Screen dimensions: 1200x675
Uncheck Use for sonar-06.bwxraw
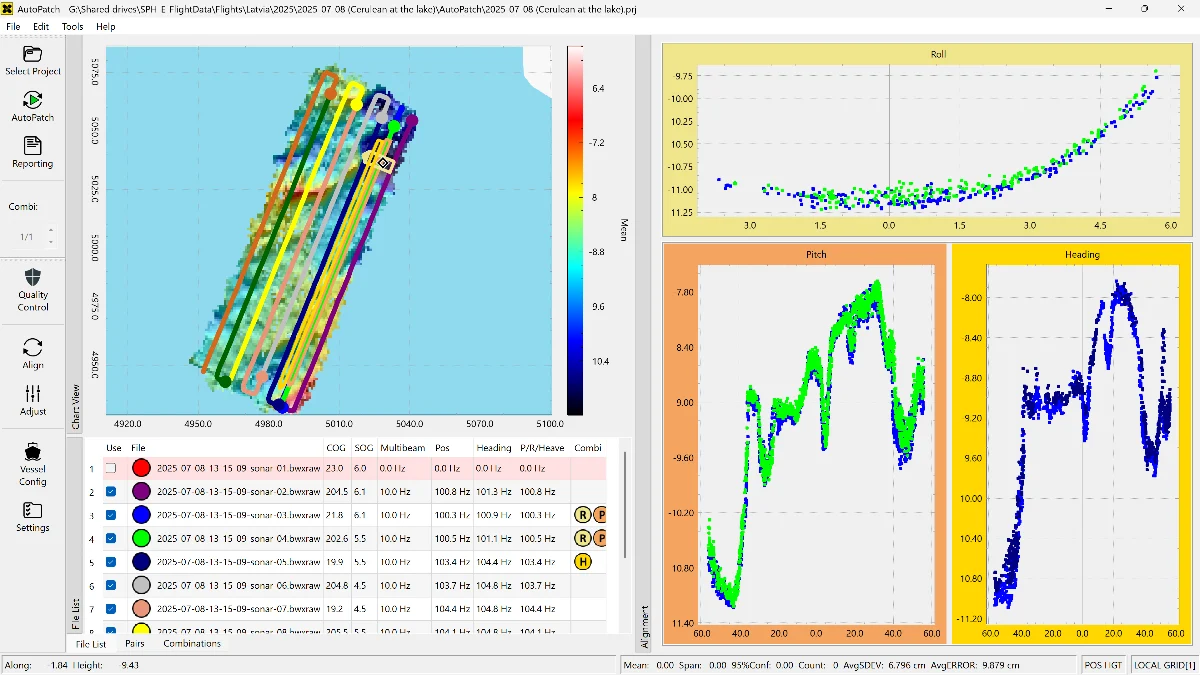click(x=111, y=585)
